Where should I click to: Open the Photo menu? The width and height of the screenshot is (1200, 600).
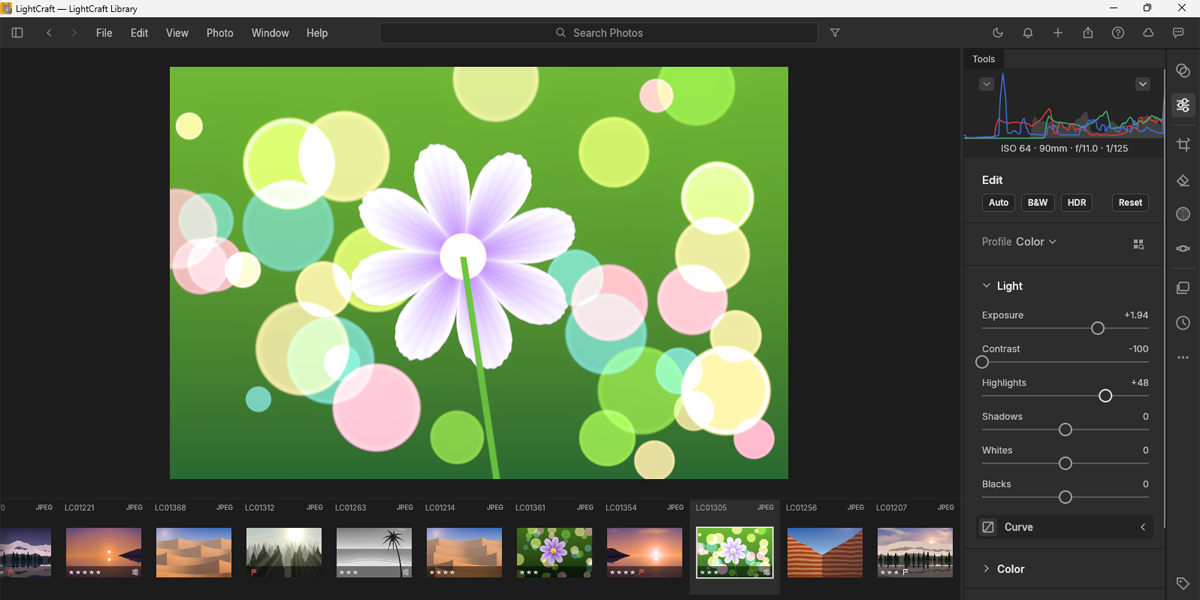coord(220,33)
